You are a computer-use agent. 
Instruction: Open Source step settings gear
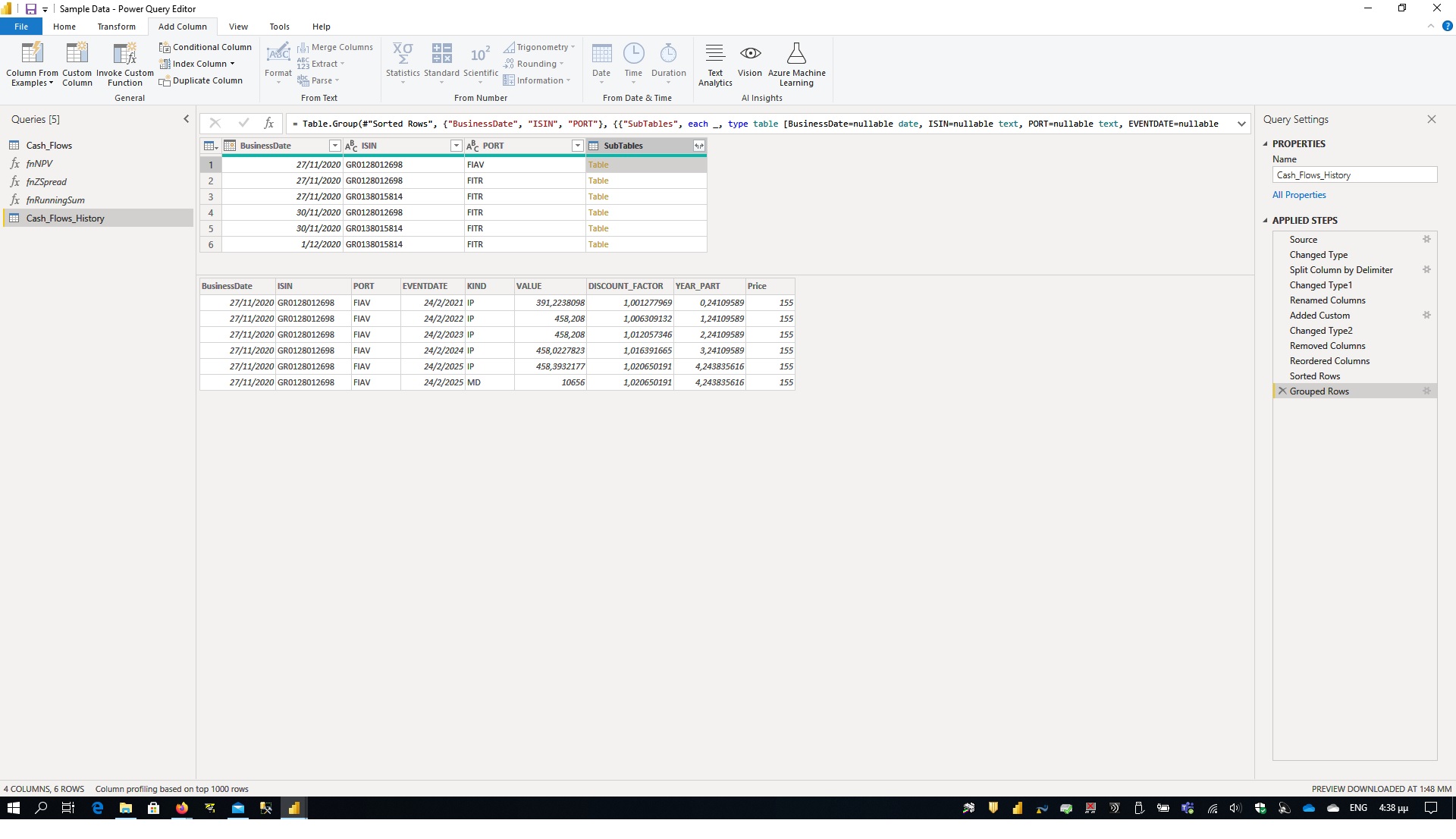[1426, 240]
